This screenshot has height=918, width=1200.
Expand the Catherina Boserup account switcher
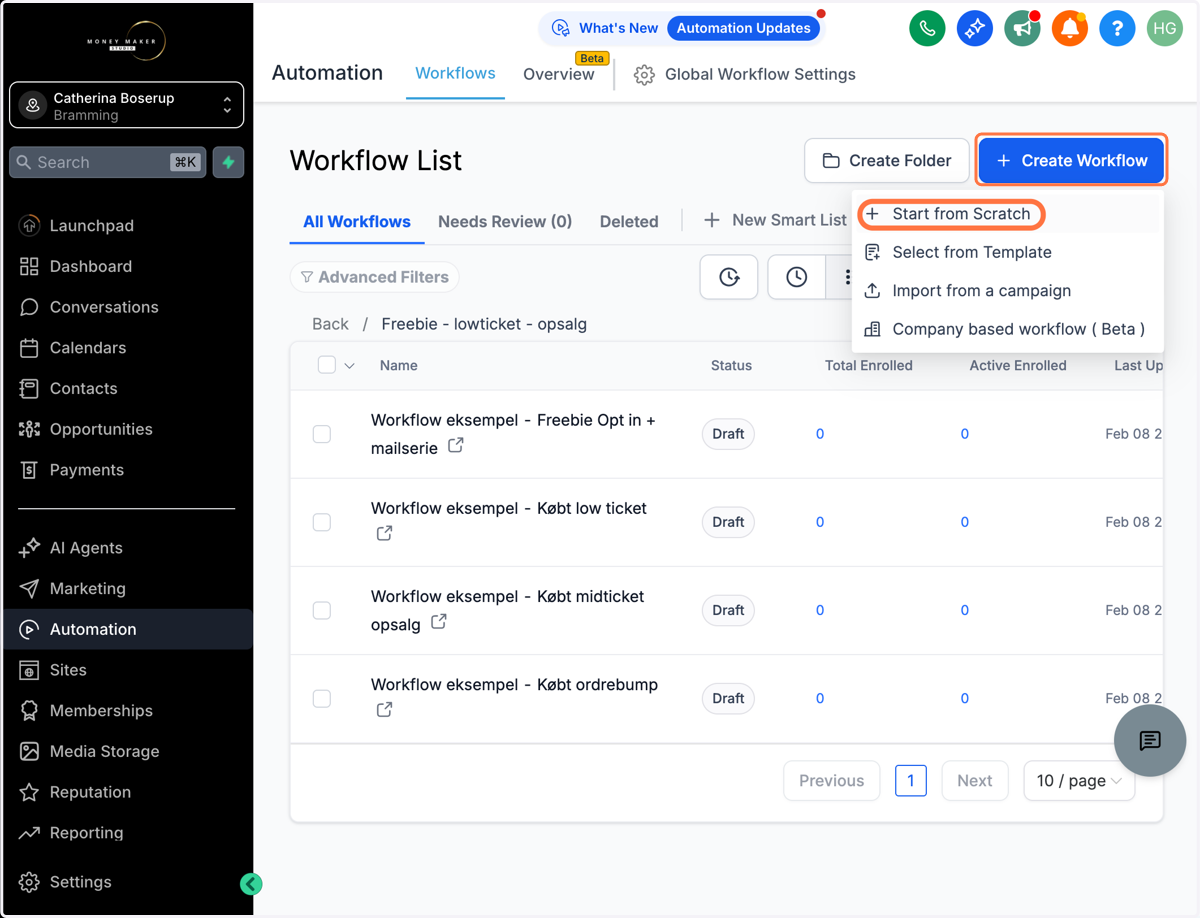126,105
